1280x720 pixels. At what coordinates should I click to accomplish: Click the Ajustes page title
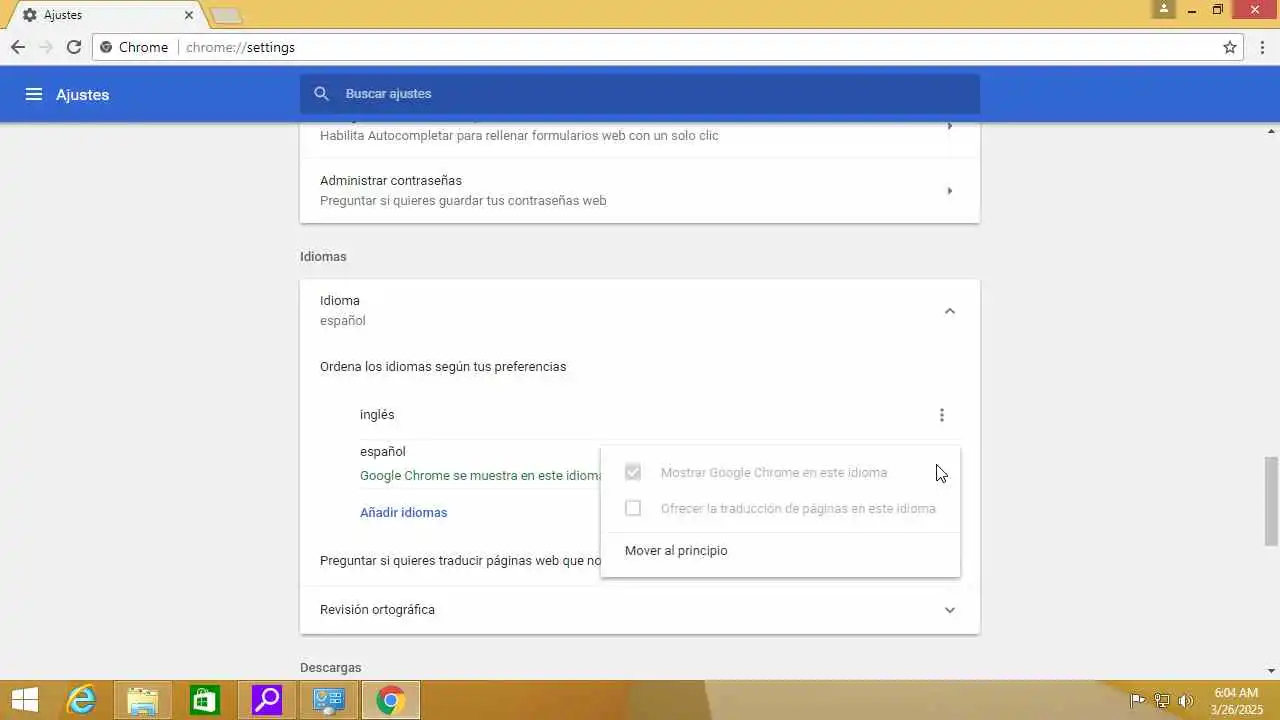click(82, 95)
